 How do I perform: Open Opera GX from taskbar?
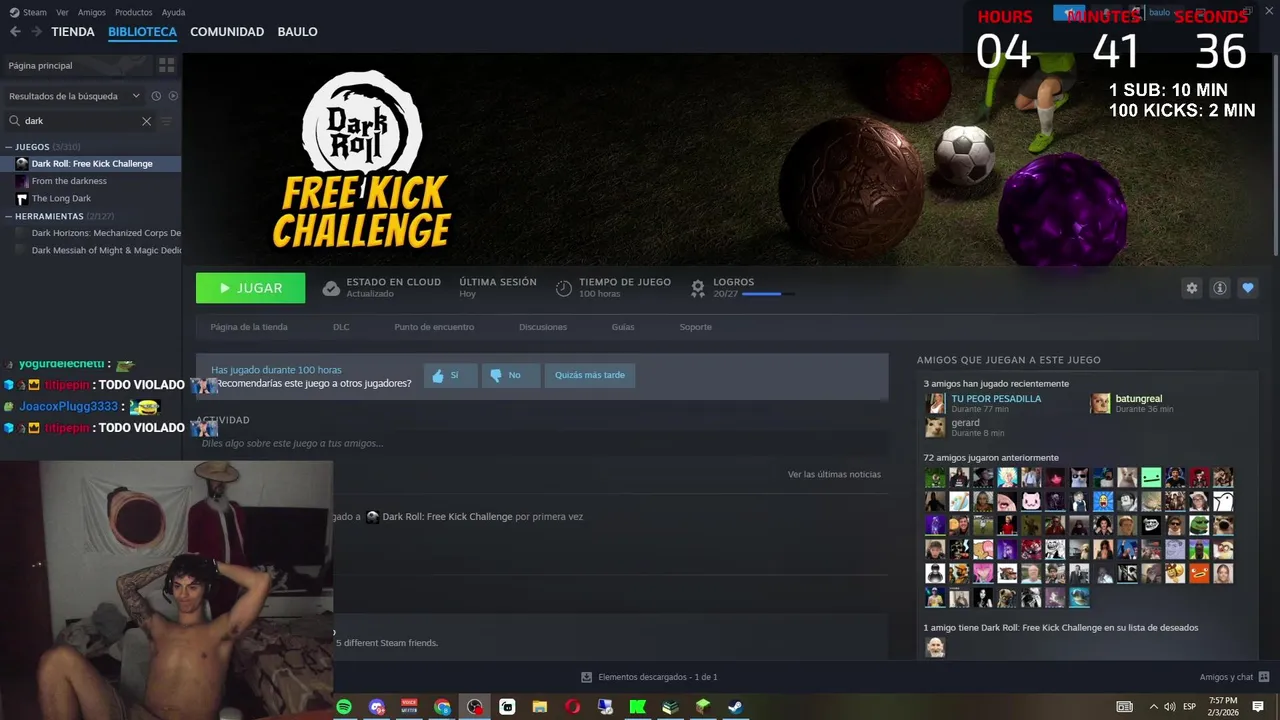572,707
